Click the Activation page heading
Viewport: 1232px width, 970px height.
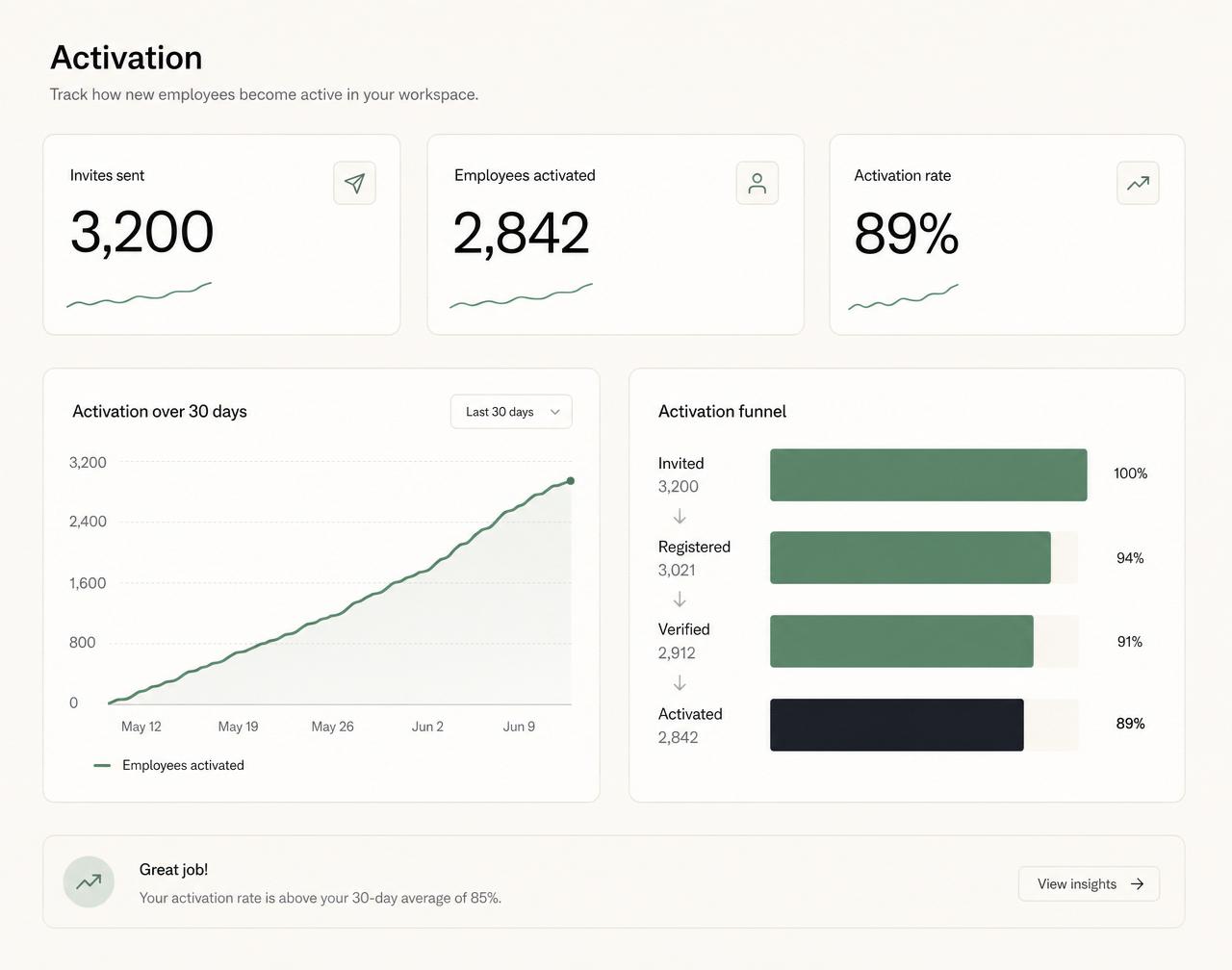pyautogui.click(x=126, y=58)
